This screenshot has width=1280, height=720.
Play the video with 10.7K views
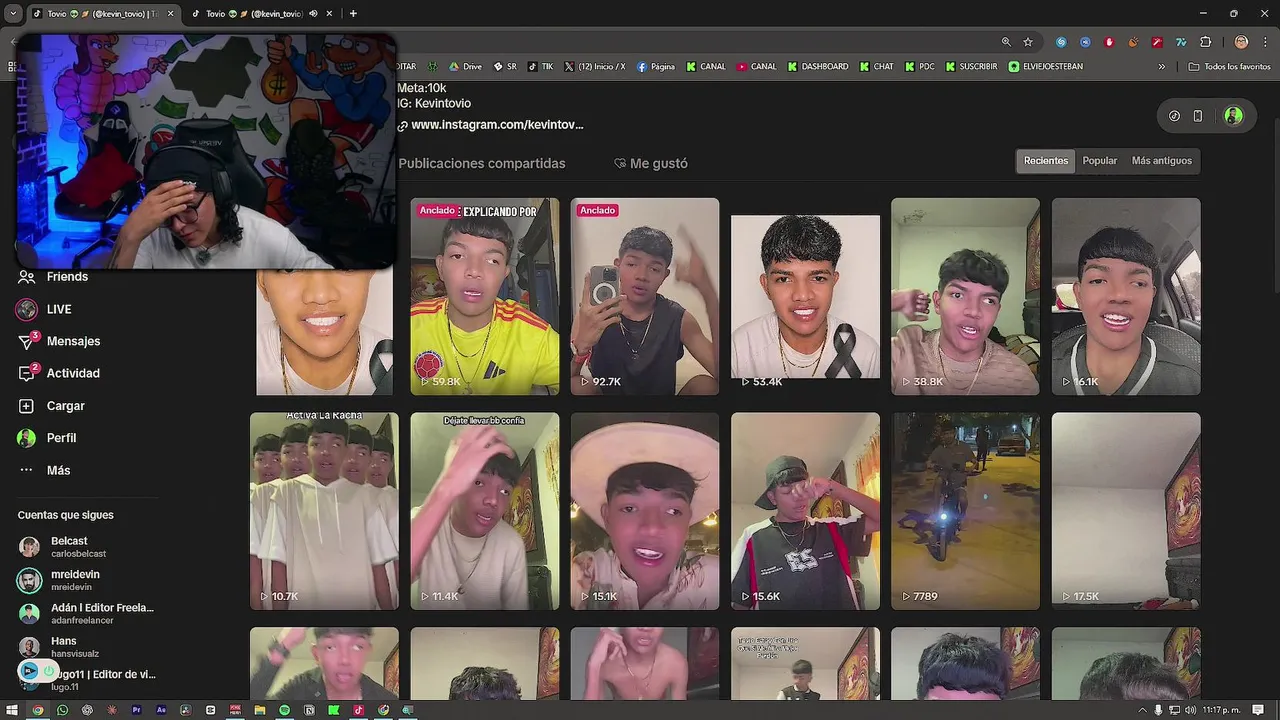tap(324, 511)
